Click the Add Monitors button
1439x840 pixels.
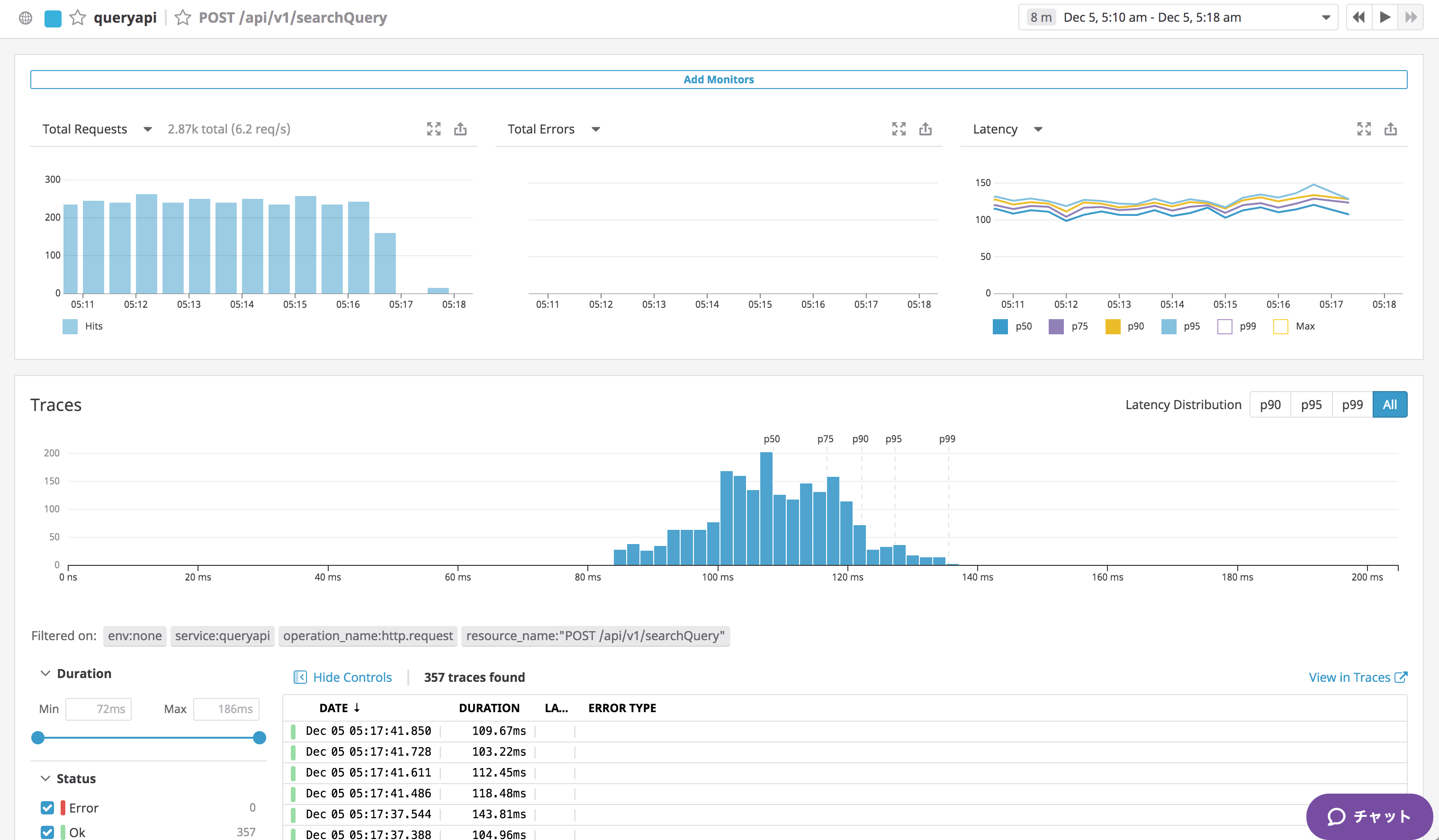click(x=719, y=80)
